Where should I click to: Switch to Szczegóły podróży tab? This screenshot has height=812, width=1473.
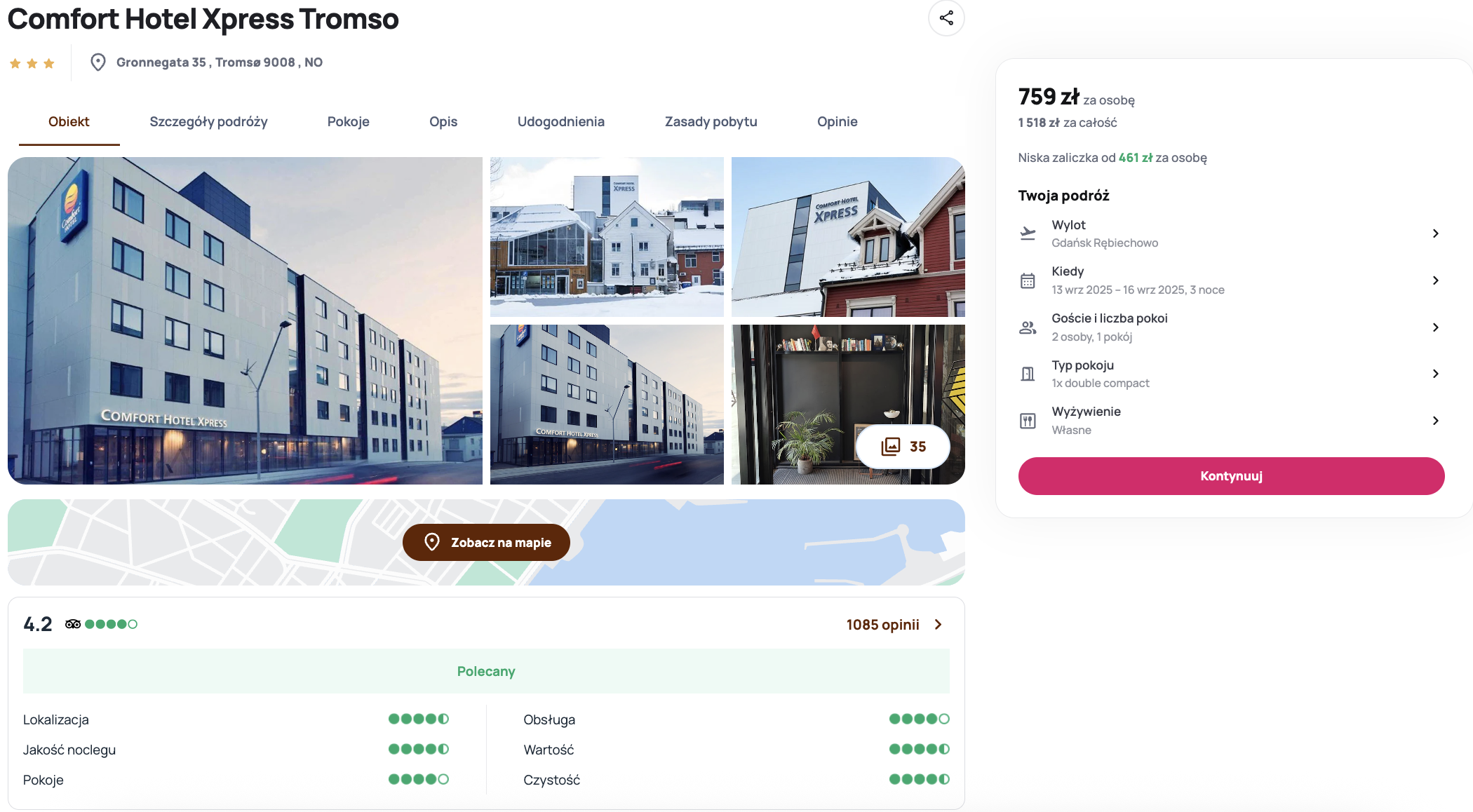coord(208,122)
